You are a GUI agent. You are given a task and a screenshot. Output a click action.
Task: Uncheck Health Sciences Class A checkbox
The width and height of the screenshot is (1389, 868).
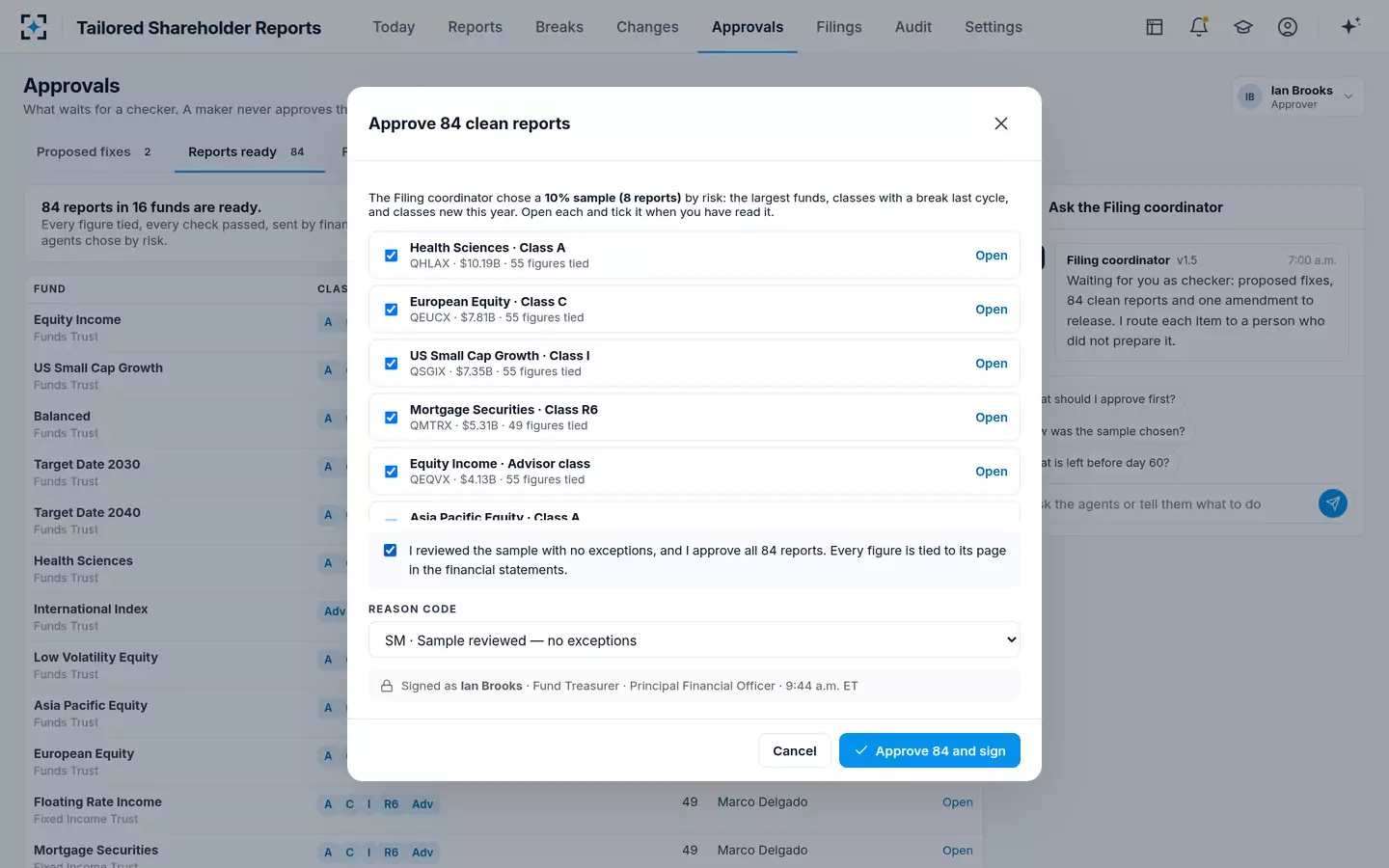coord(391,256)
